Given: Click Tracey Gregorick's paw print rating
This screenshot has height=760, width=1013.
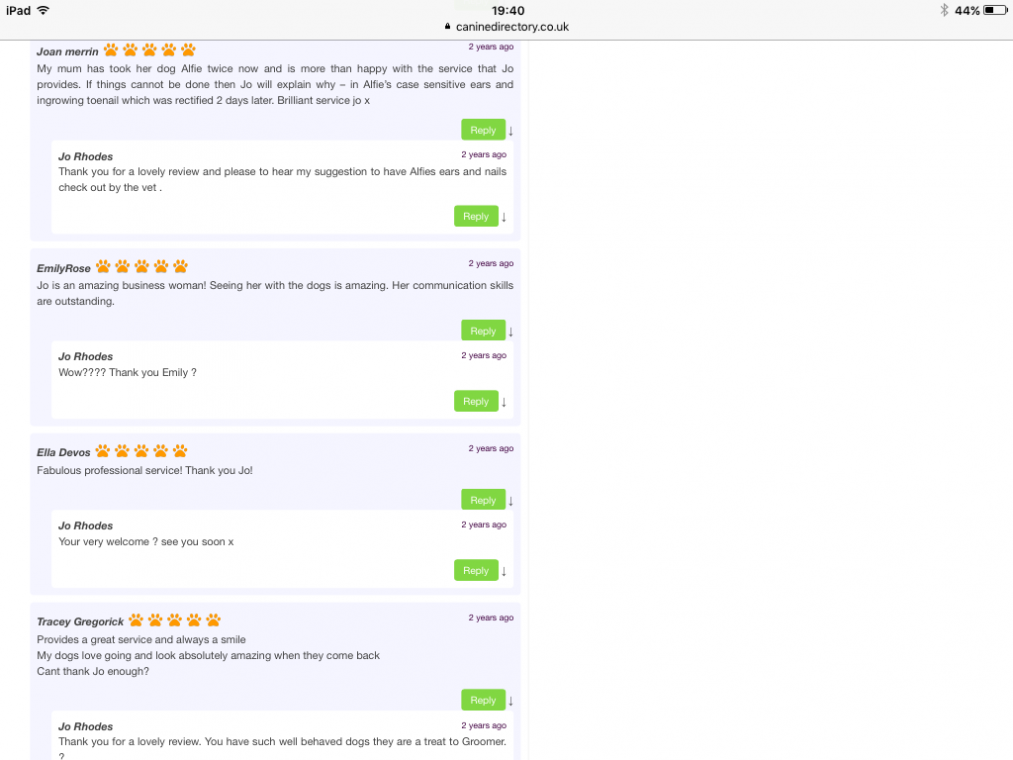Looking at the screenshot, I should [x=174, y=620].
